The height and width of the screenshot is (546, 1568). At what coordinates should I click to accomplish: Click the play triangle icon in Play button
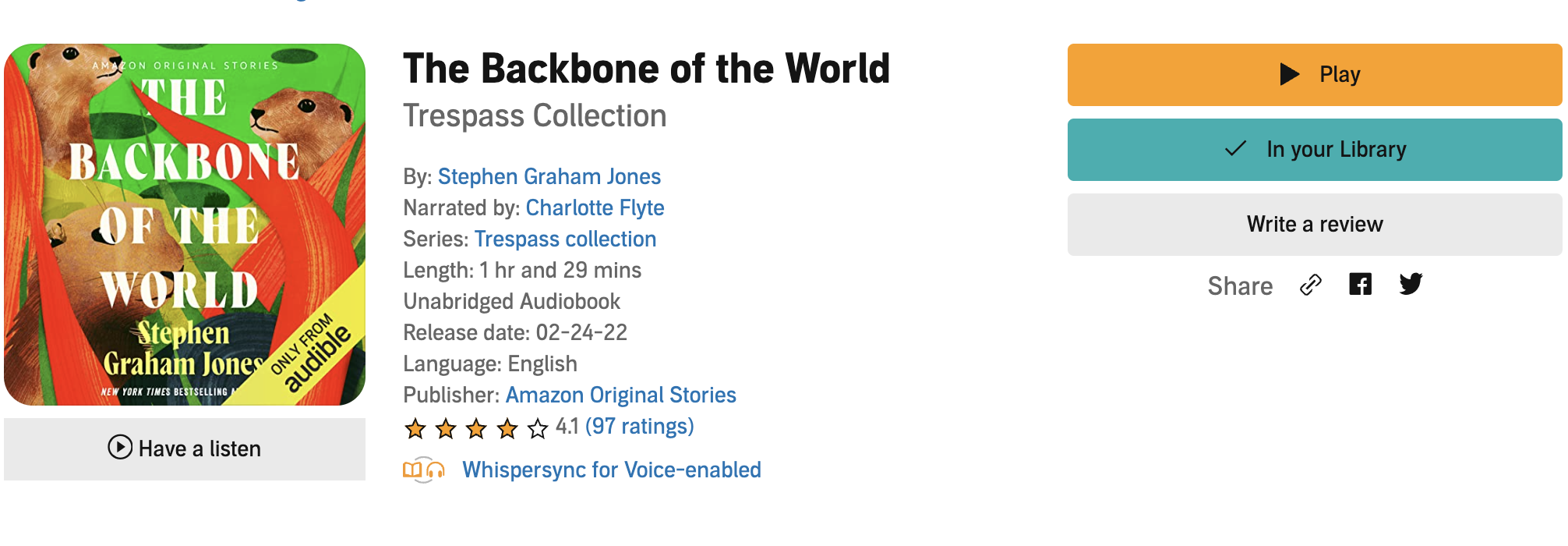pos(1290,74)
